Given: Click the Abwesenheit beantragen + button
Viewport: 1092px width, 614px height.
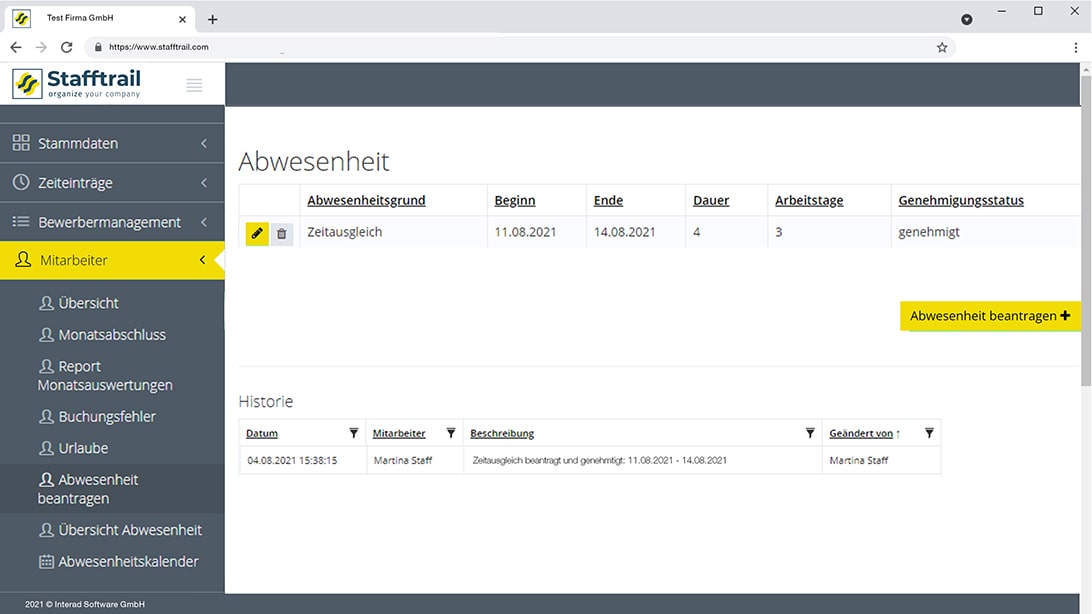Looking at the screenshot, I should tap(990, 316).
